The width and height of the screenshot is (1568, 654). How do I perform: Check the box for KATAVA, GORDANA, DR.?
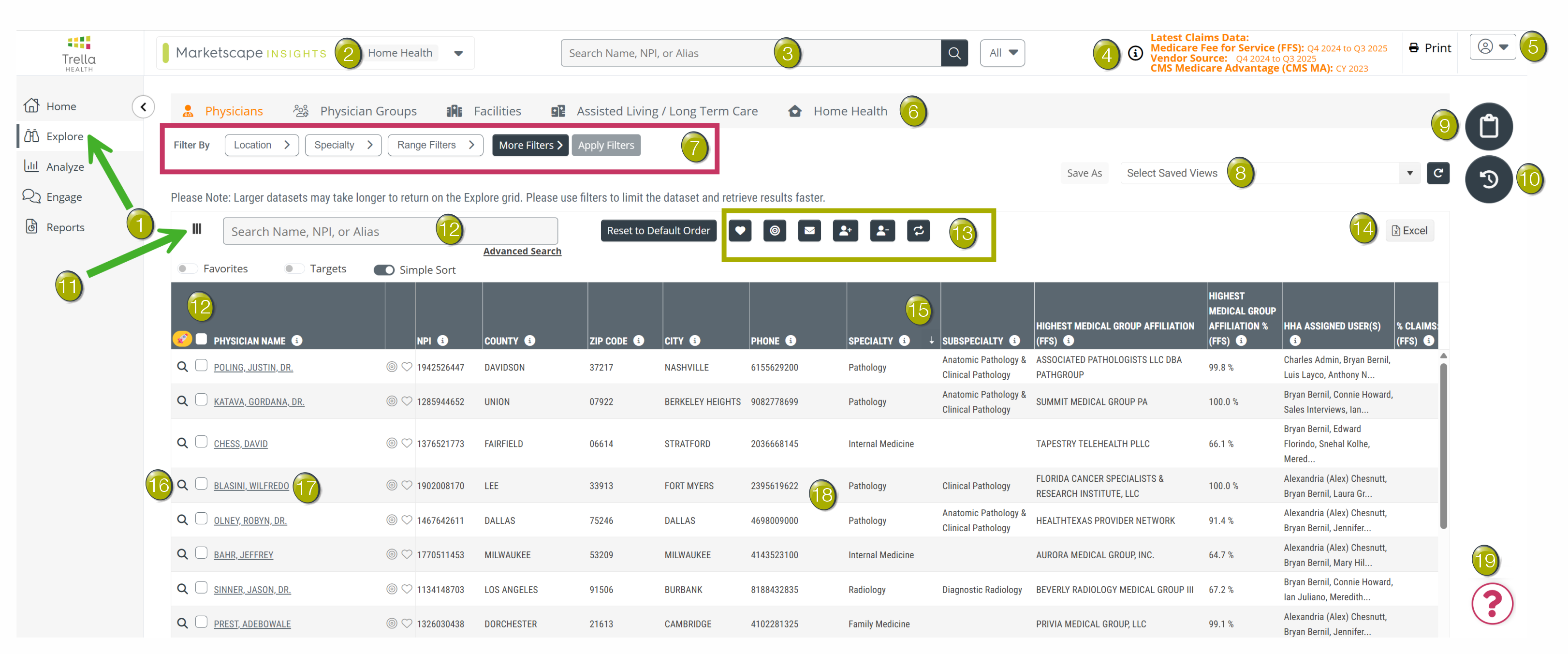click(x=201, y=400)
